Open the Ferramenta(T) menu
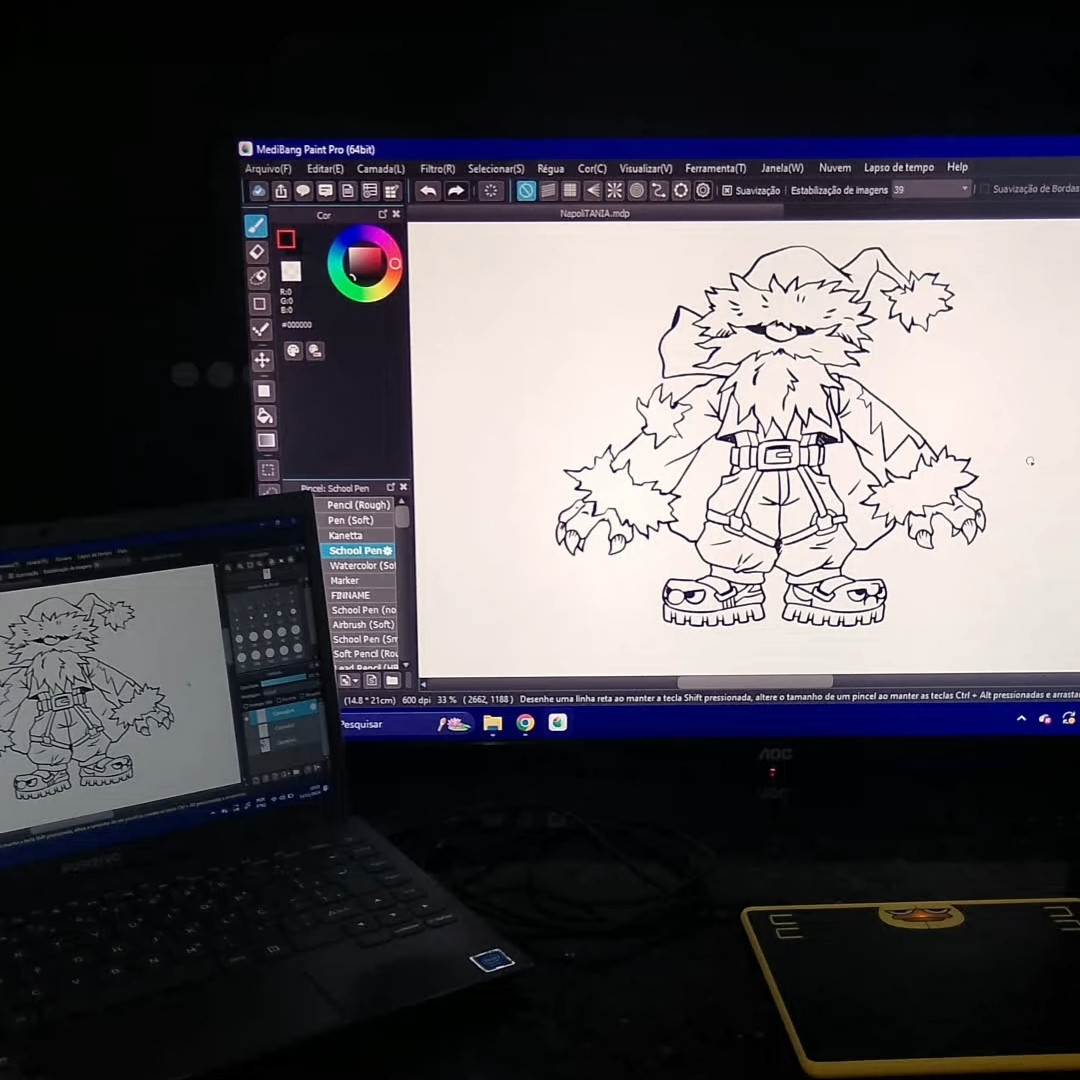 [x=716, y=168]
